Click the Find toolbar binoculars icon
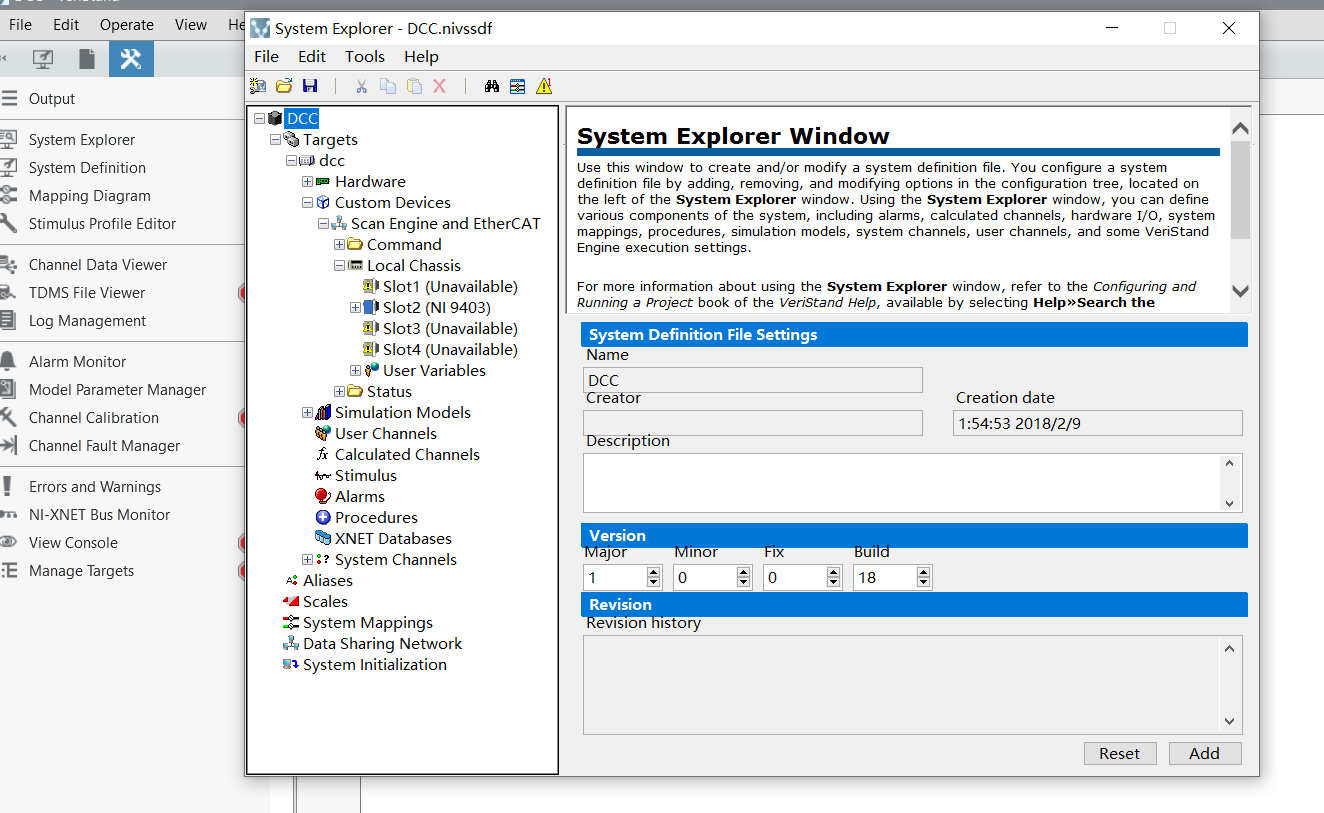 tap(491, 86)
